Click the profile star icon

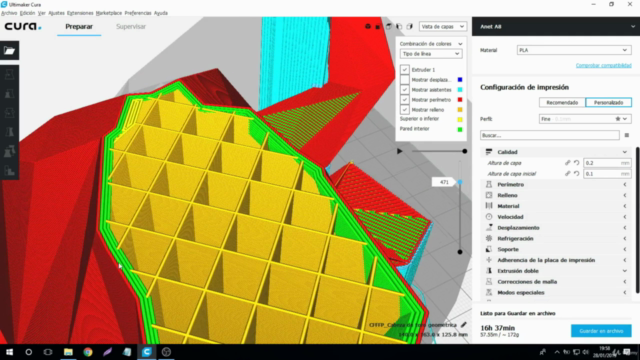618,119
